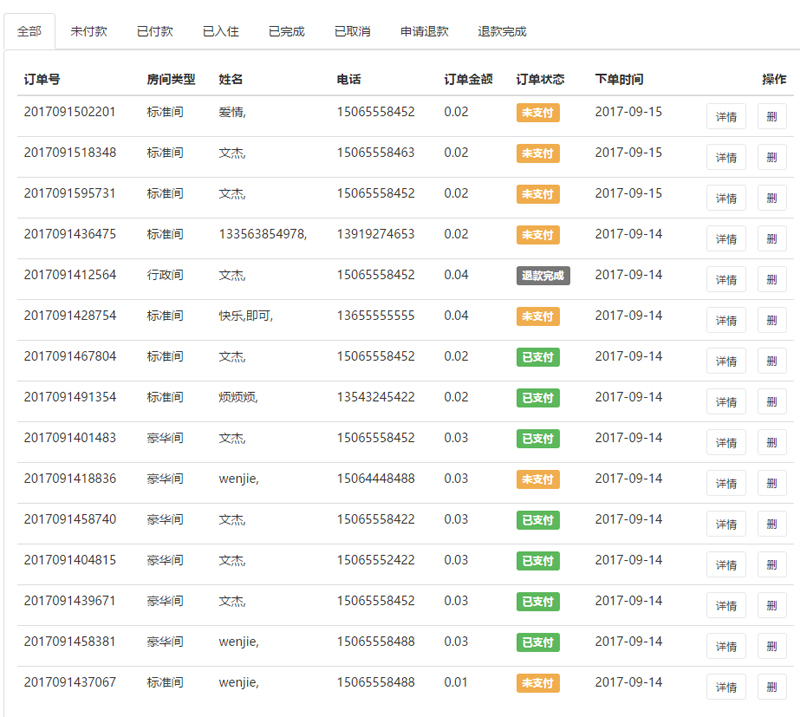The image size is (800, 717).
Task: Click the 订单金额 column header
Action: pos(468,79)
